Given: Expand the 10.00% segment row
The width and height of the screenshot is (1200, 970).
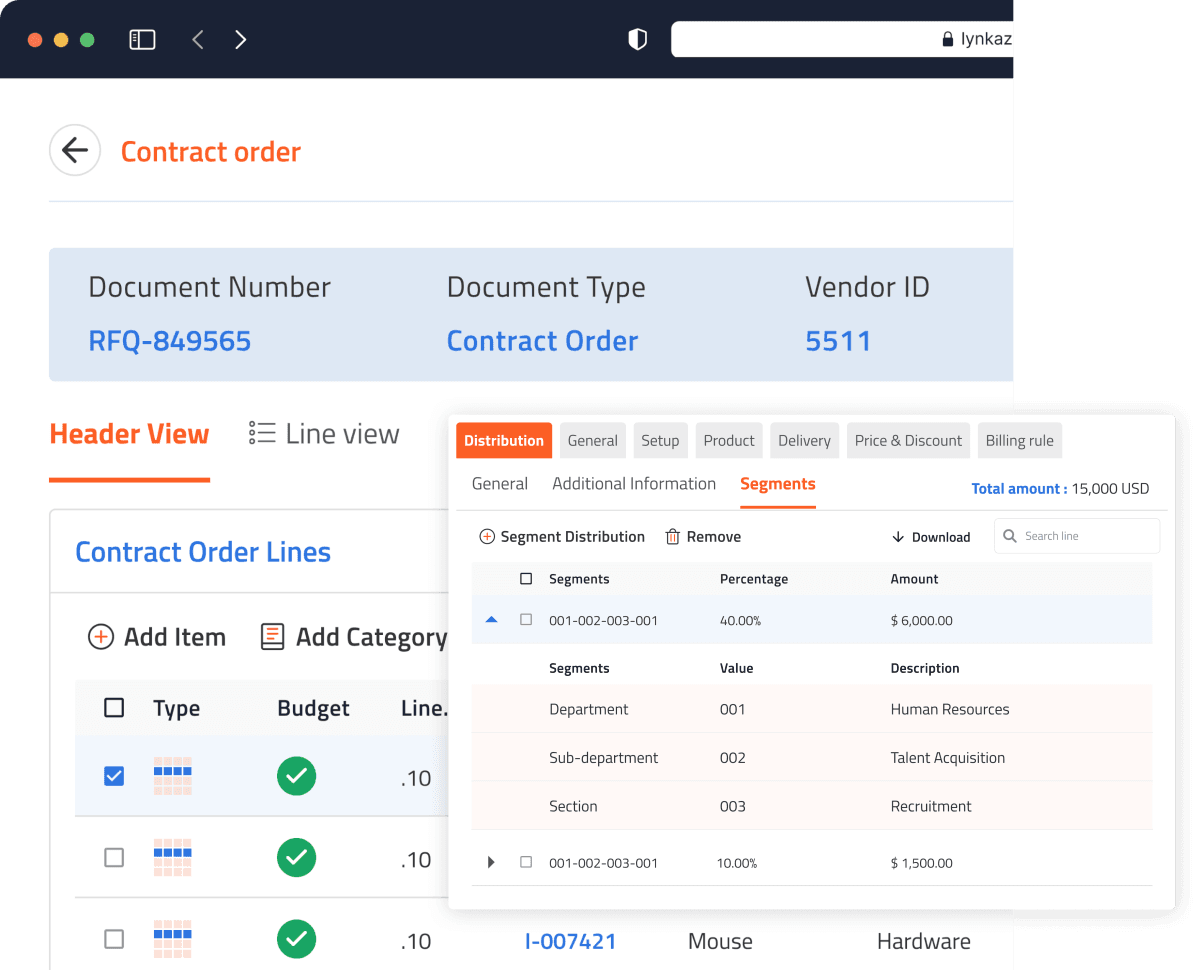Looking at the screenshot, I should tap(491, 862).
